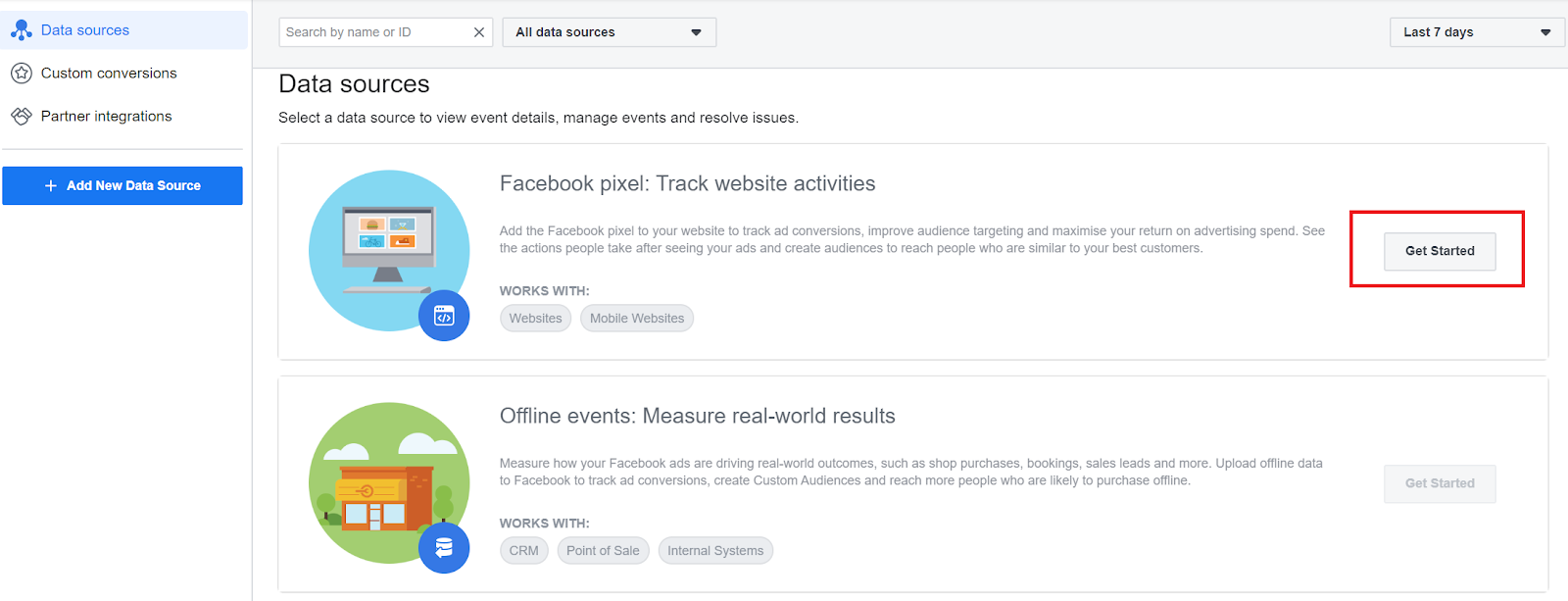This screenshot has width=1568, height=601.
Task: Click the Custom conversions star icon
Action: pyautogui.click(x=22, y=74)
